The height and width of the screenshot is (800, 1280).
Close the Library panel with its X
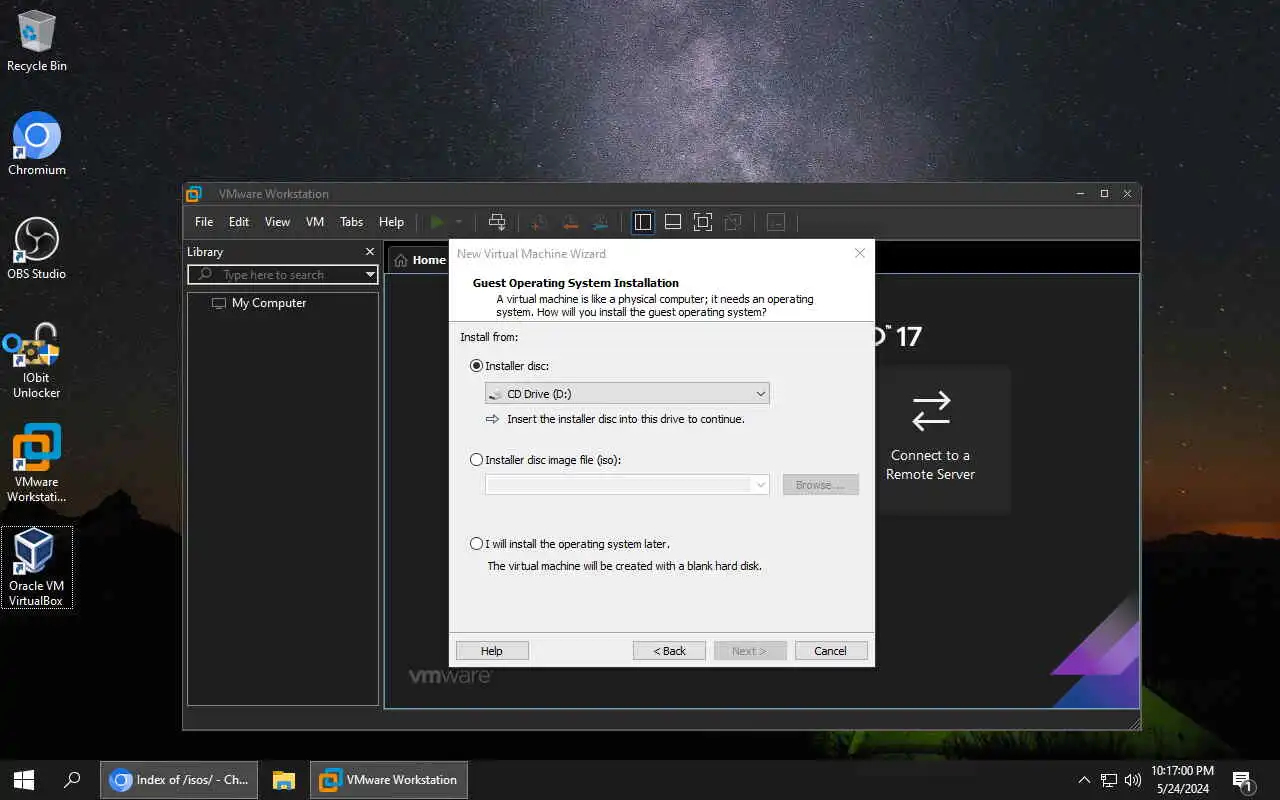pos(370,252)
